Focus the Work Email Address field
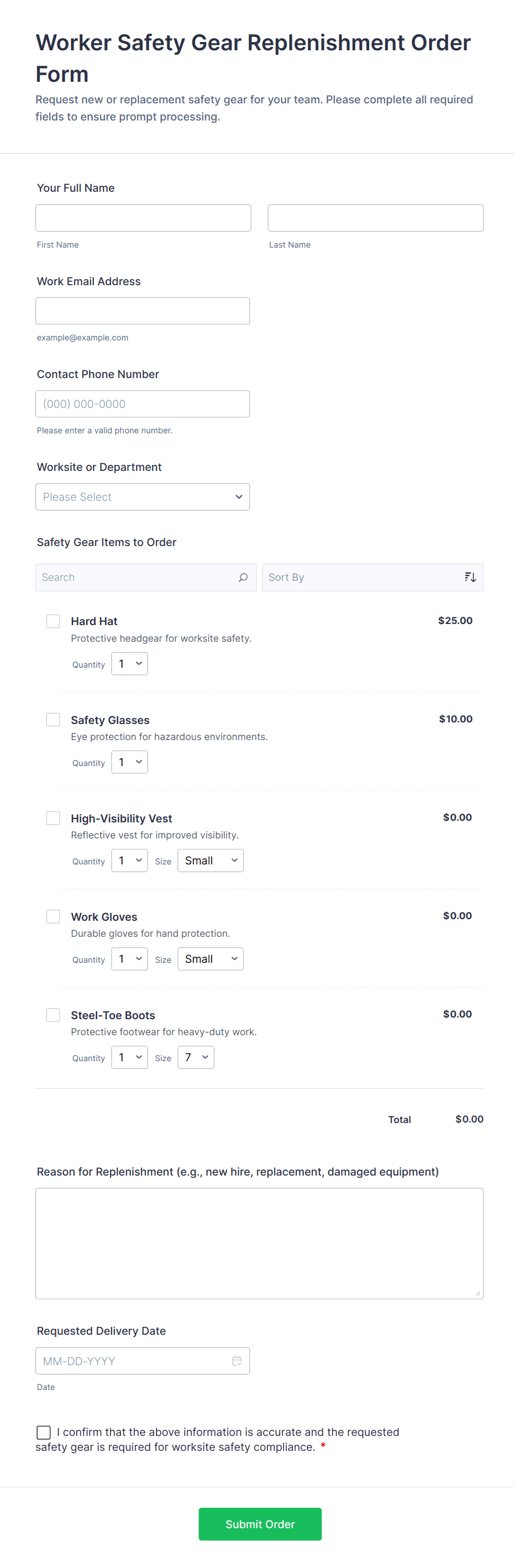 tap(143, 311)
